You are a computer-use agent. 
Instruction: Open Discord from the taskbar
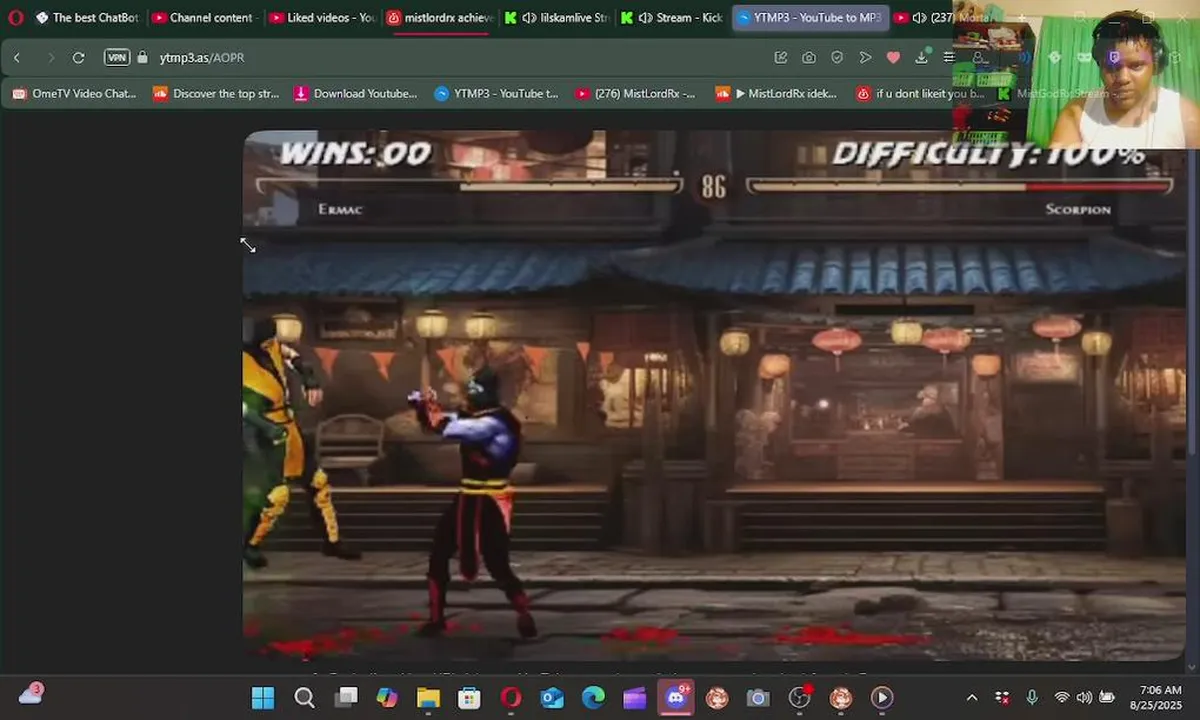click(676, 697)
